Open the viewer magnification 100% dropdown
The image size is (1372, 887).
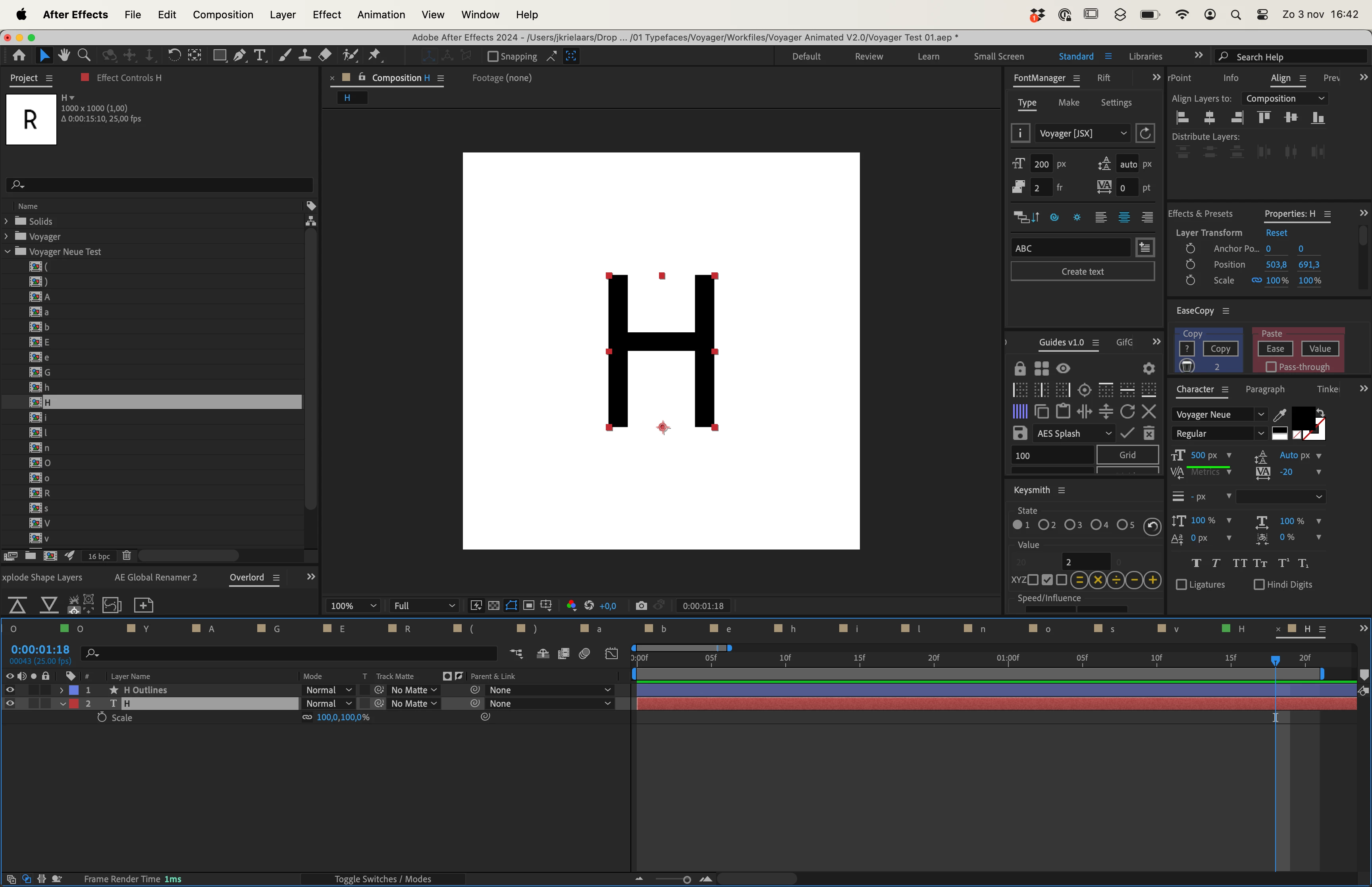click(x=353, y=606)
